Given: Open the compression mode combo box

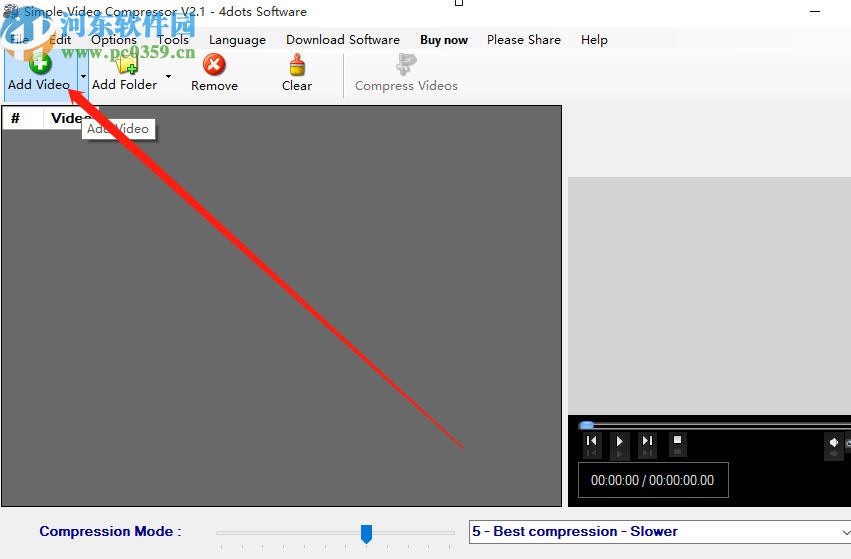Looking at the screenshot, I should (x=660, y=532).
